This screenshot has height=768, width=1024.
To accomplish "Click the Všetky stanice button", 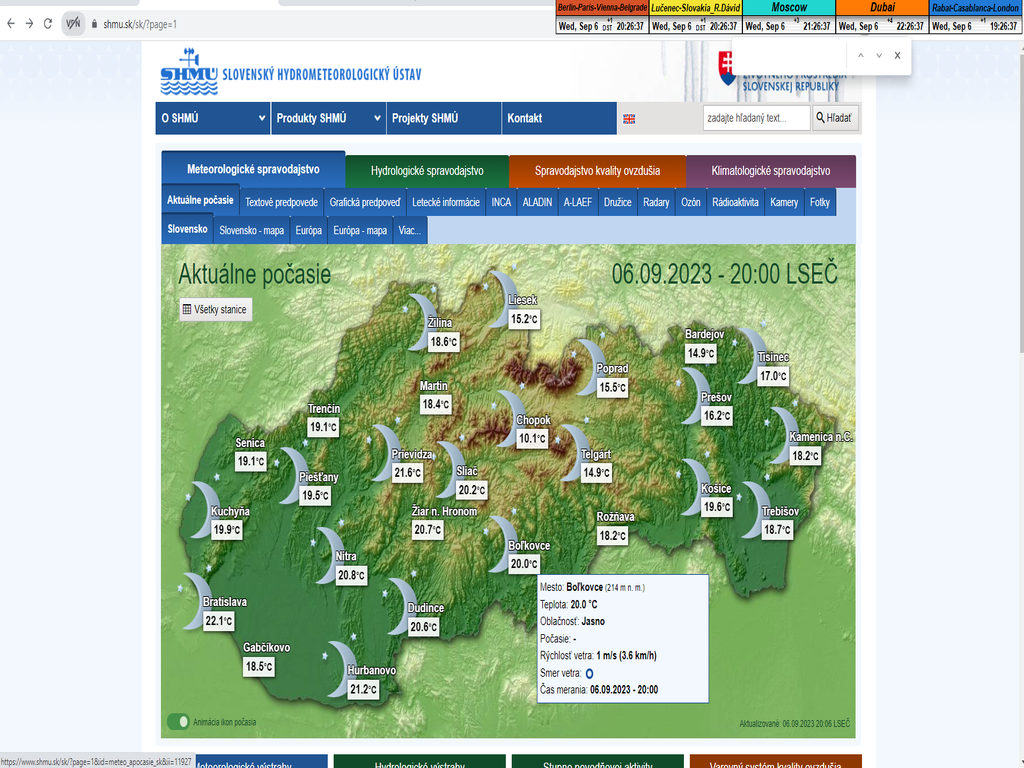I will (215, 310).
